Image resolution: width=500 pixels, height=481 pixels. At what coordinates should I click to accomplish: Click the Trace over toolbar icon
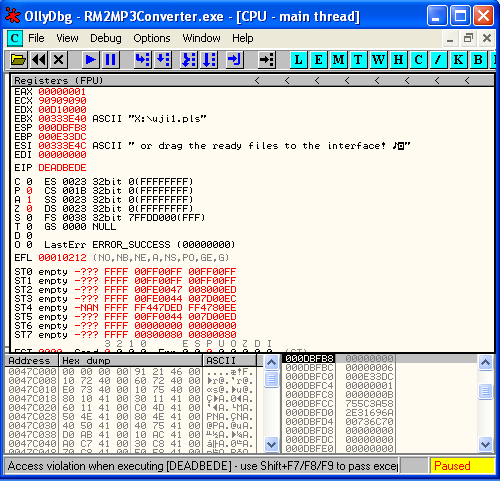pos(209,60)
